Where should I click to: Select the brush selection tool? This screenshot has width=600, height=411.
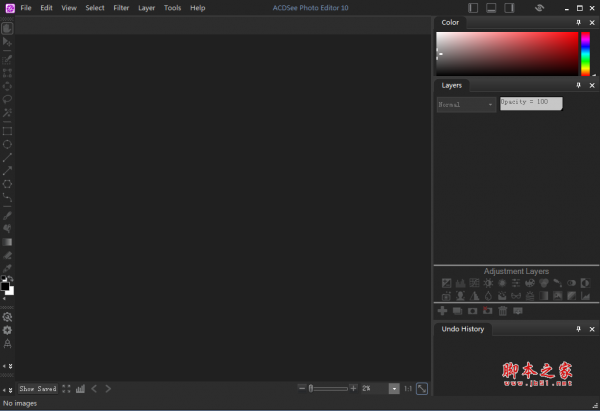coord(7,60)
